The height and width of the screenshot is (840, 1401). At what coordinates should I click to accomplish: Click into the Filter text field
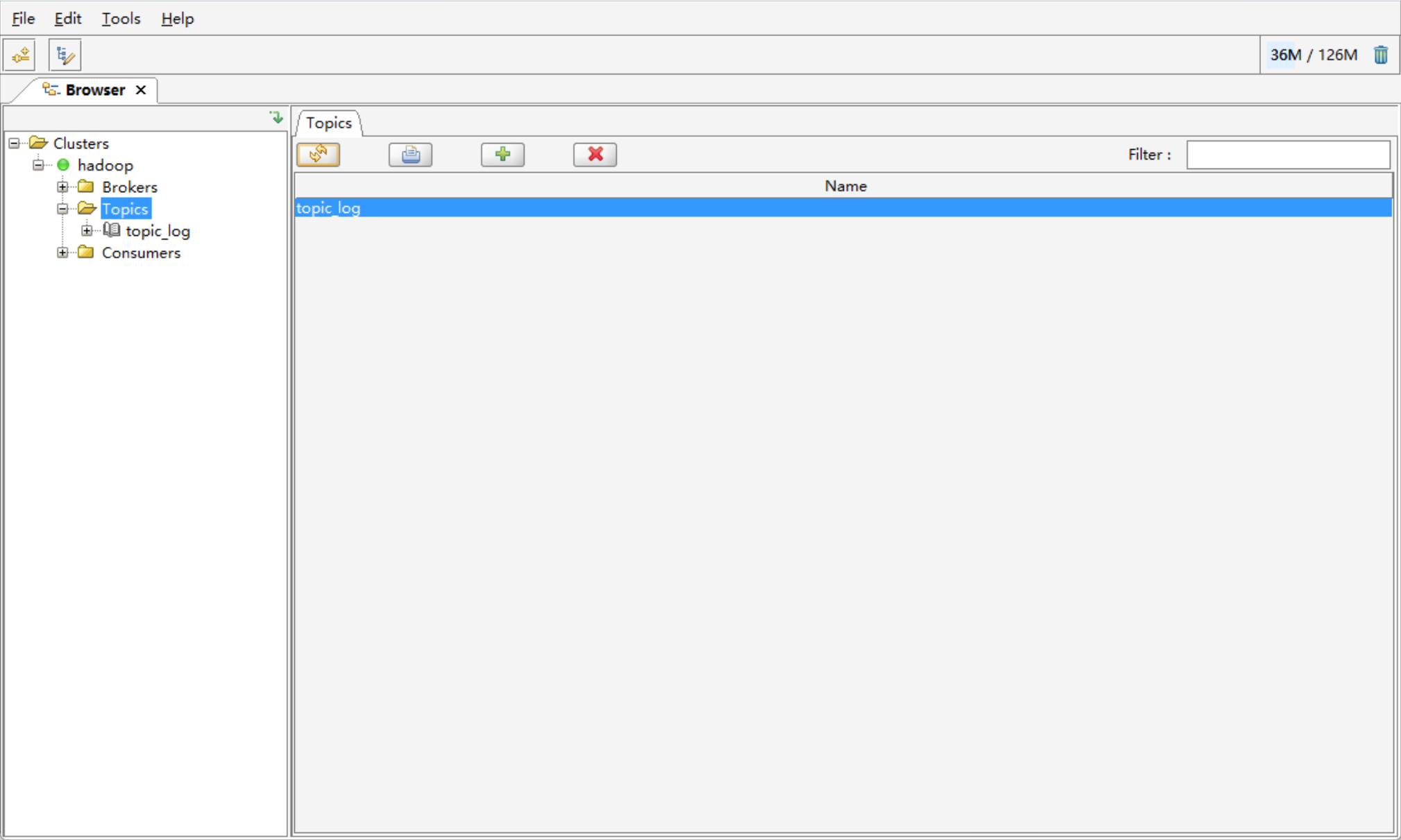[x=1288, y=155]
